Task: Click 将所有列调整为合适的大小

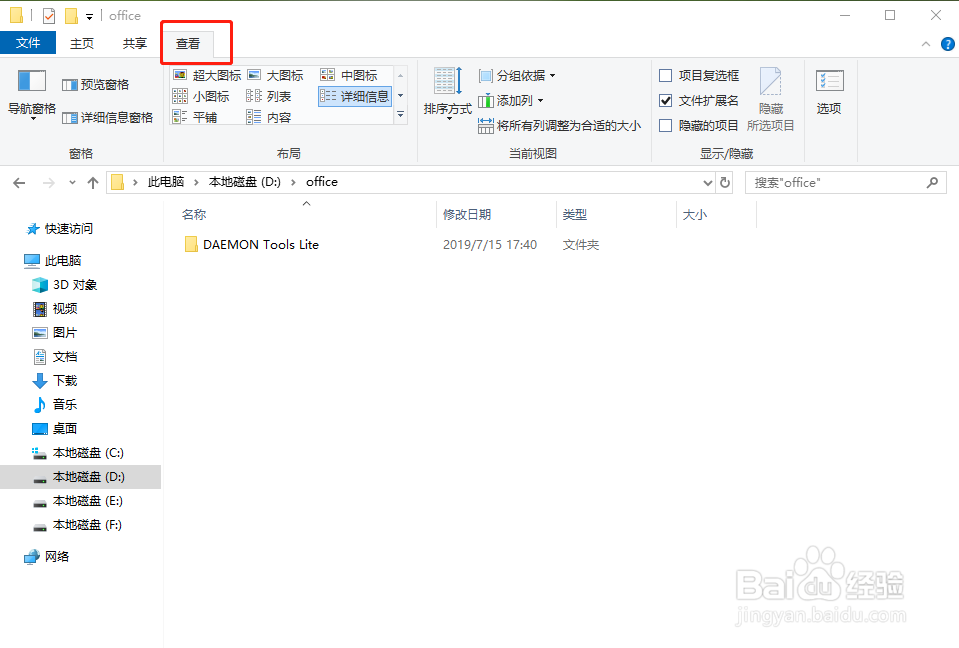Action: [x=560, y=125]
